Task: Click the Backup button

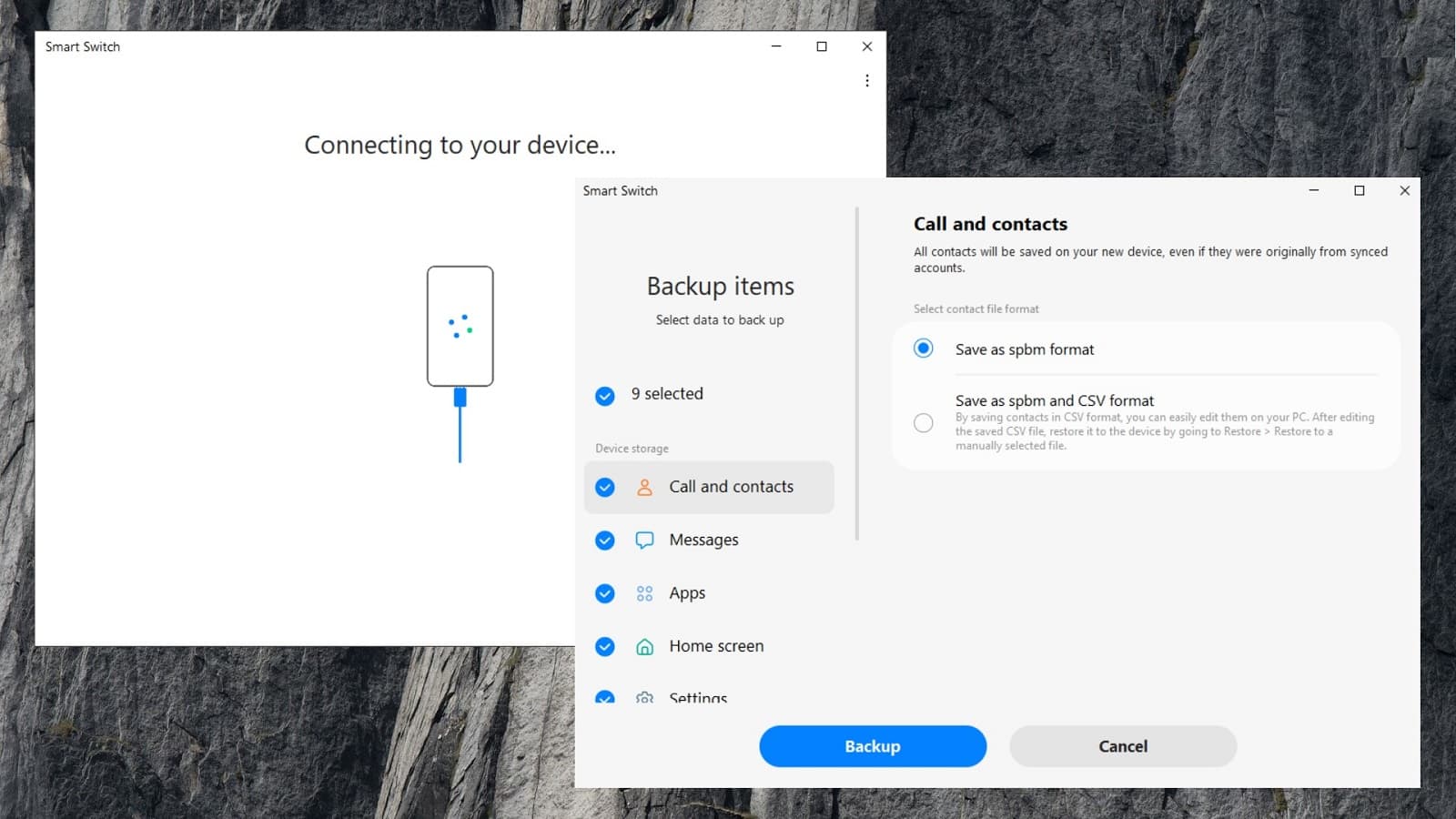Action: [x=872, y=745]
